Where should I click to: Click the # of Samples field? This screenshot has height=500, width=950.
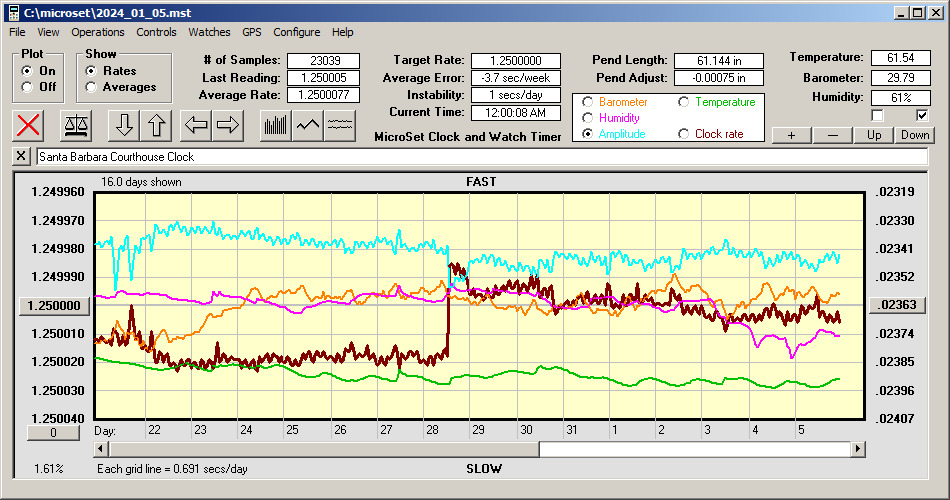[x=324, y=61]
